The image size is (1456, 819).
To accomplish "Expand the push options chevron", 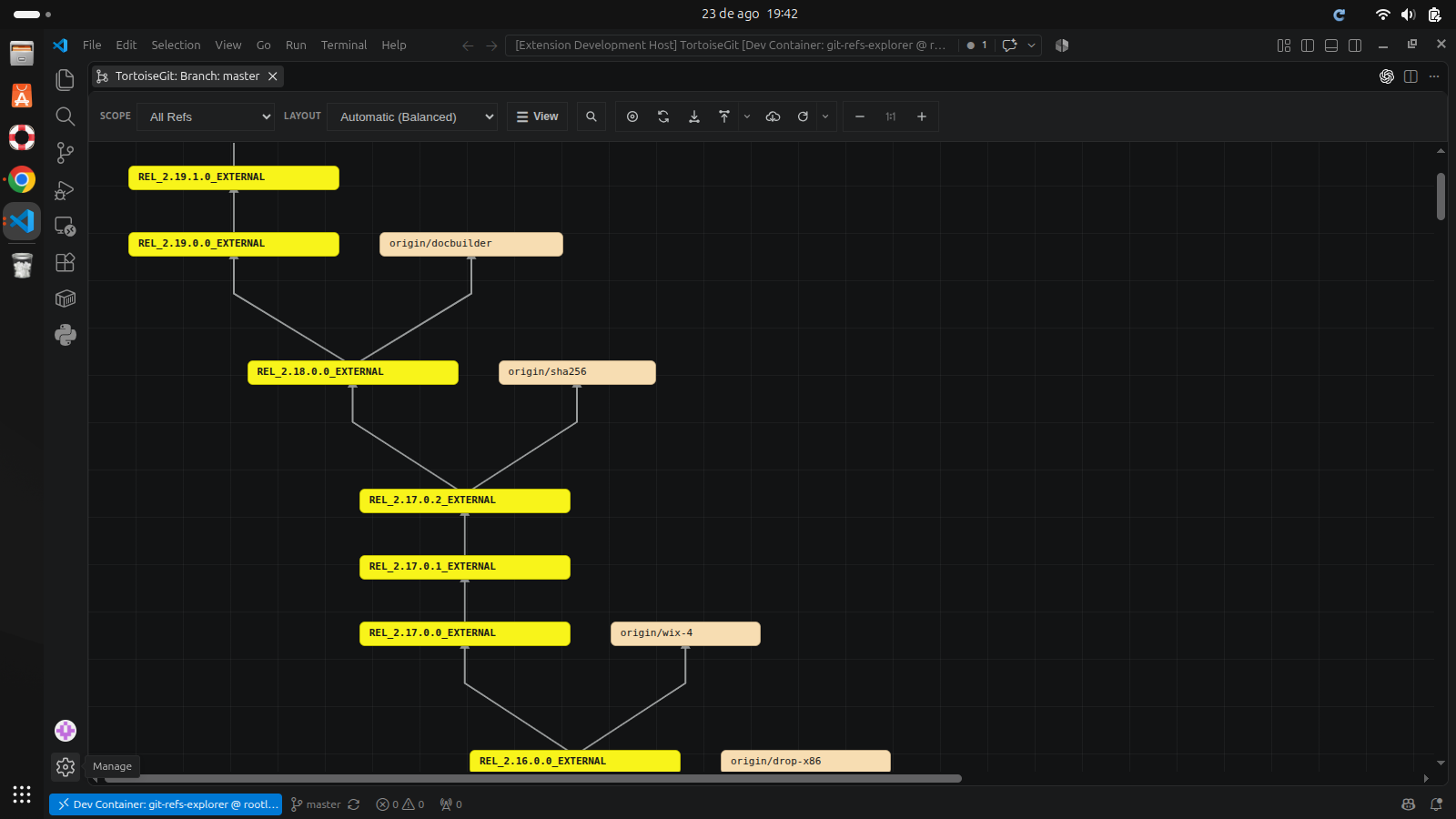I will 747,116.
